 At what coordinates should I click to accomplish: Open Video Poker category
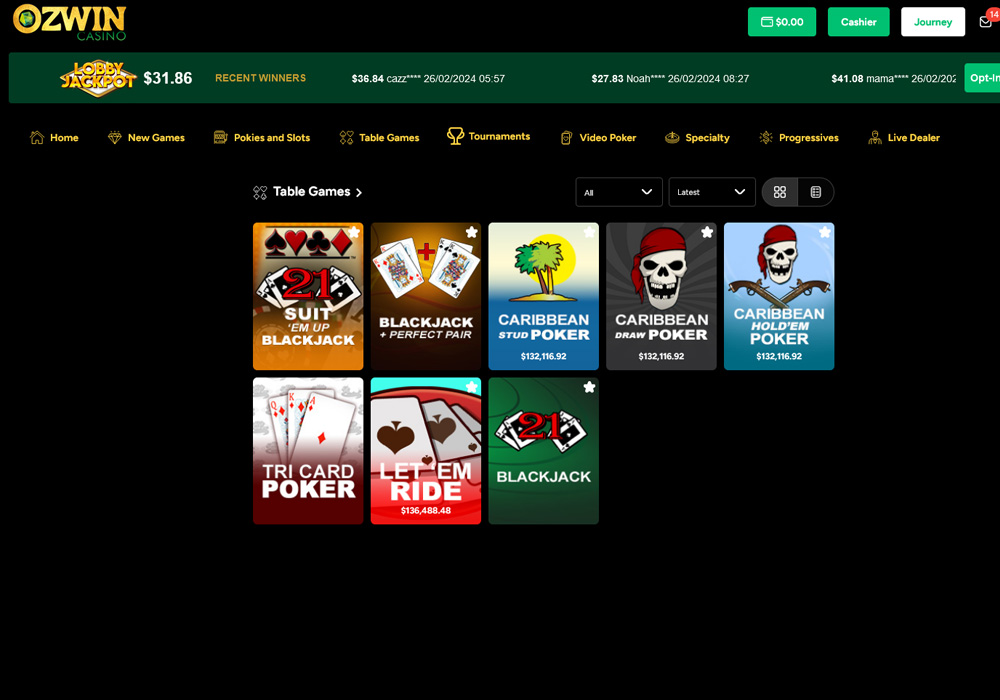[x=598, y=138]
